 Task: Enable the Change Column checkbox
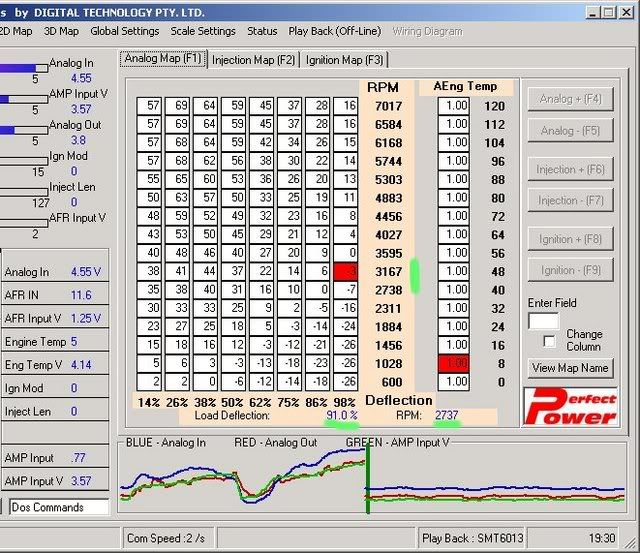tap(548, 340)
